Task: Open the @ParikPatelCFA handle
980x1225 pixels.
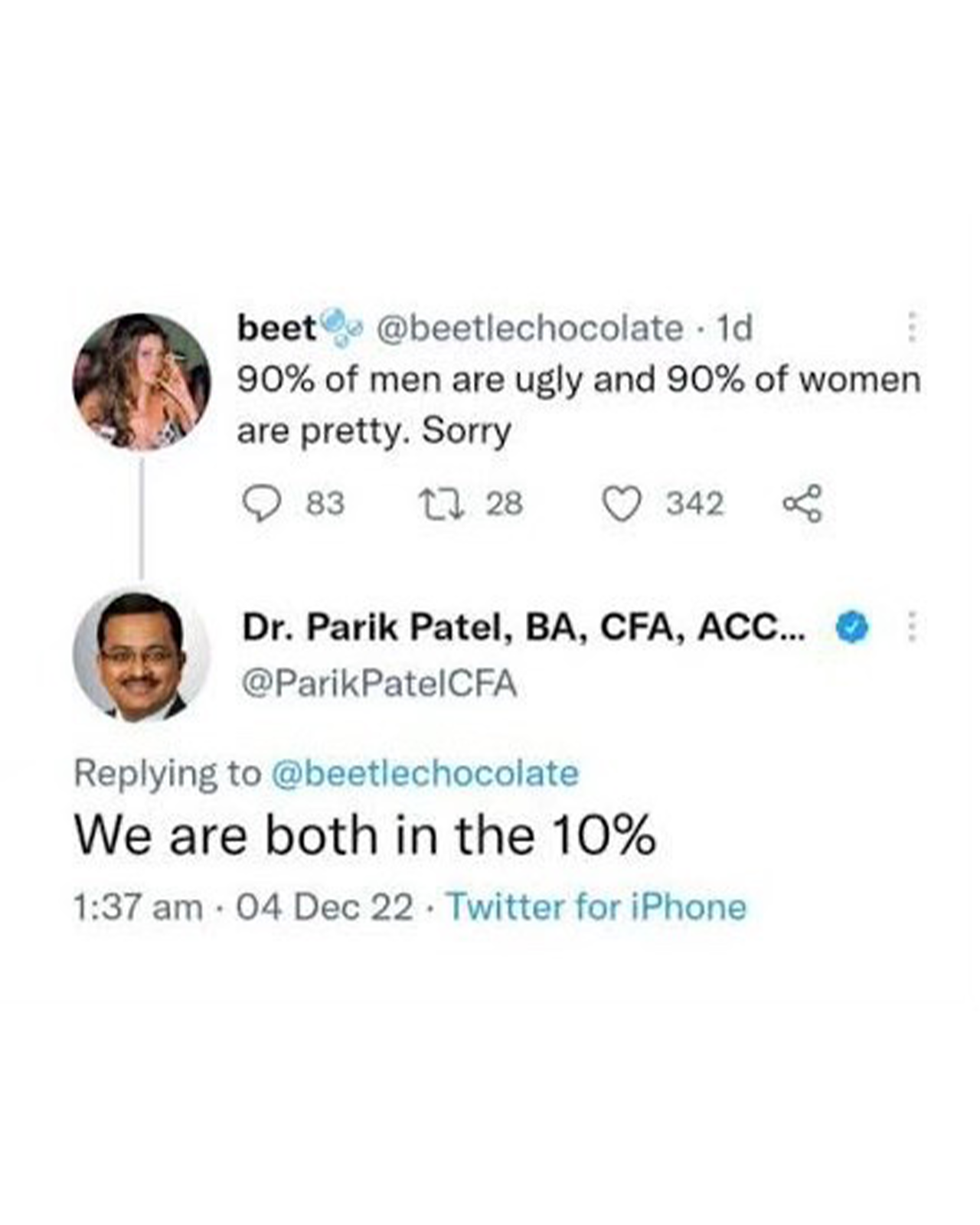Action: [379, 684]
